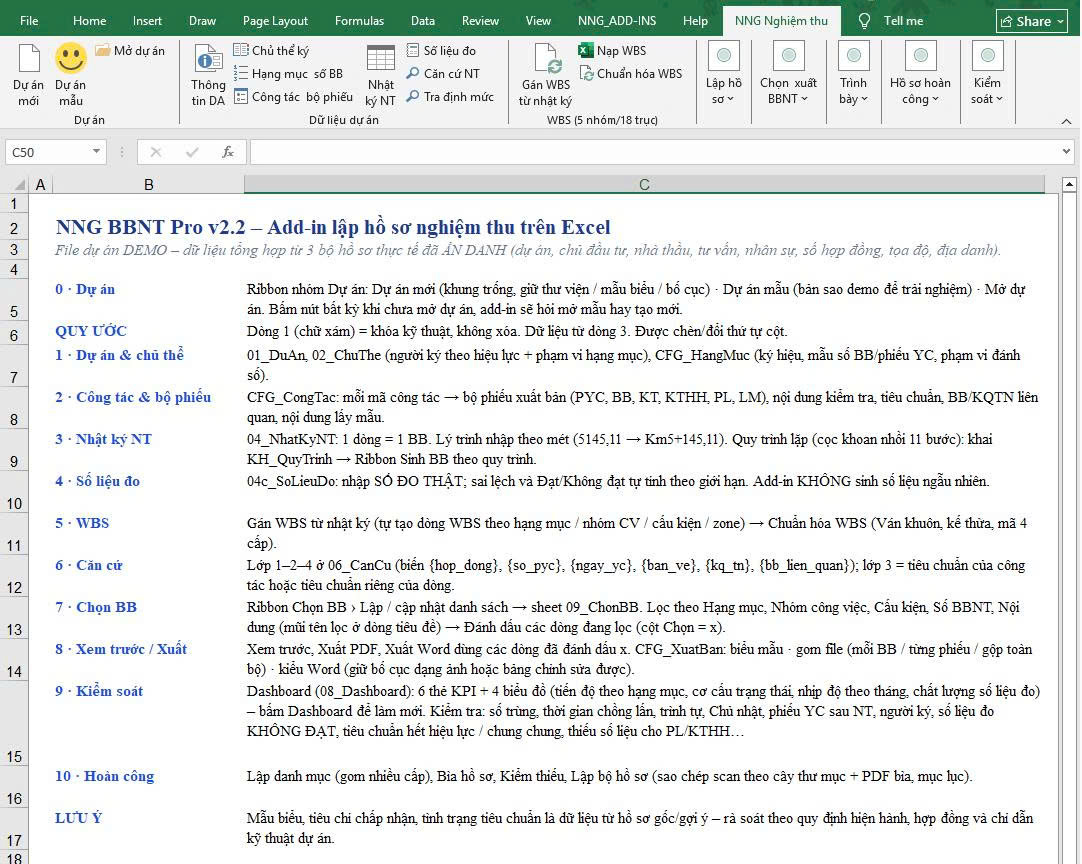
Task: Open the Nhật ký NT table icon
Action: pos(381,59)
